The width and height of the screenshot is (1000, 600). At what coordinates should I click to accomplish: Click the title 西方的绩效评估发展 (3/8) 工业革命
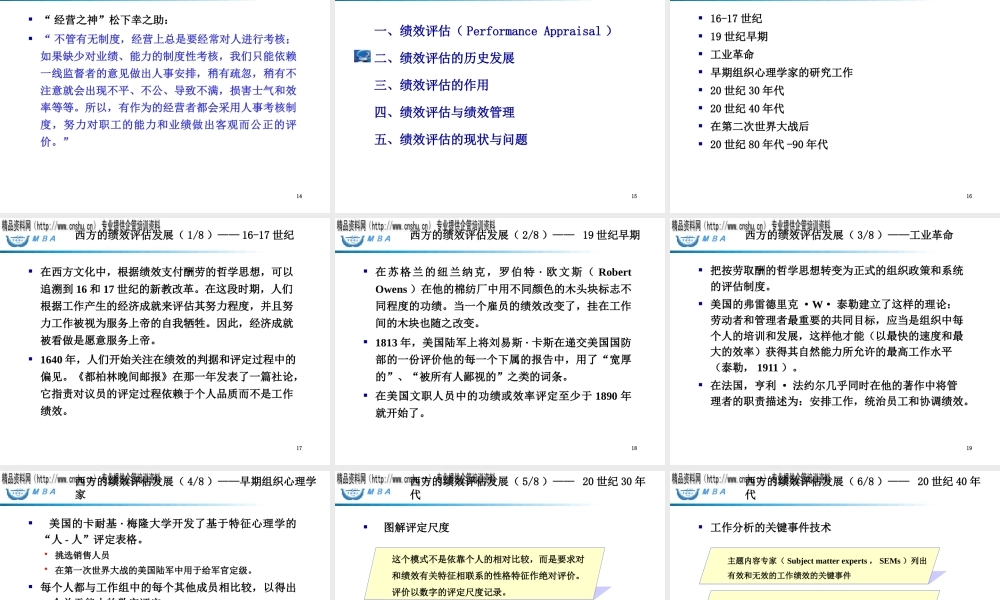(849, 235)
